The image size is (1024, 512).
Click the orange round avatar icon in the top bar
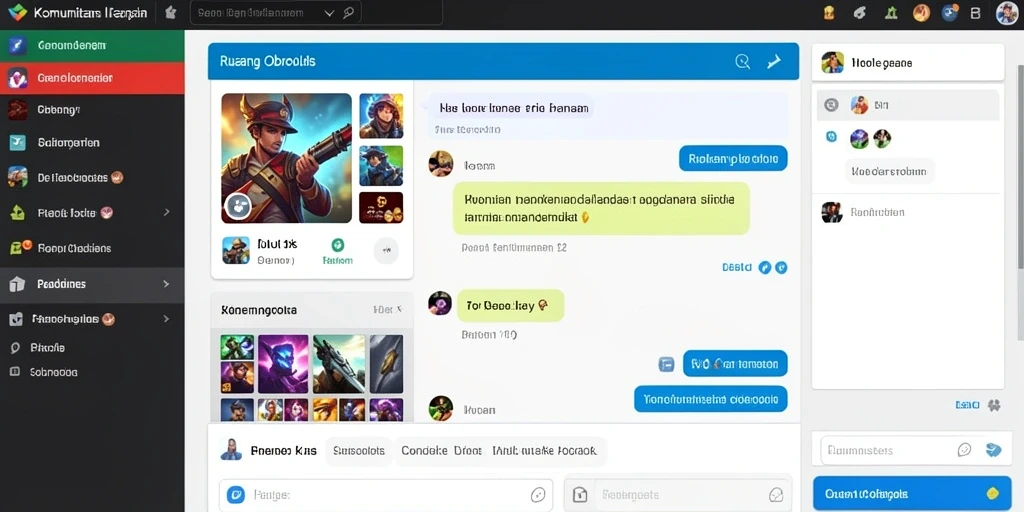(x=921, y=12)
